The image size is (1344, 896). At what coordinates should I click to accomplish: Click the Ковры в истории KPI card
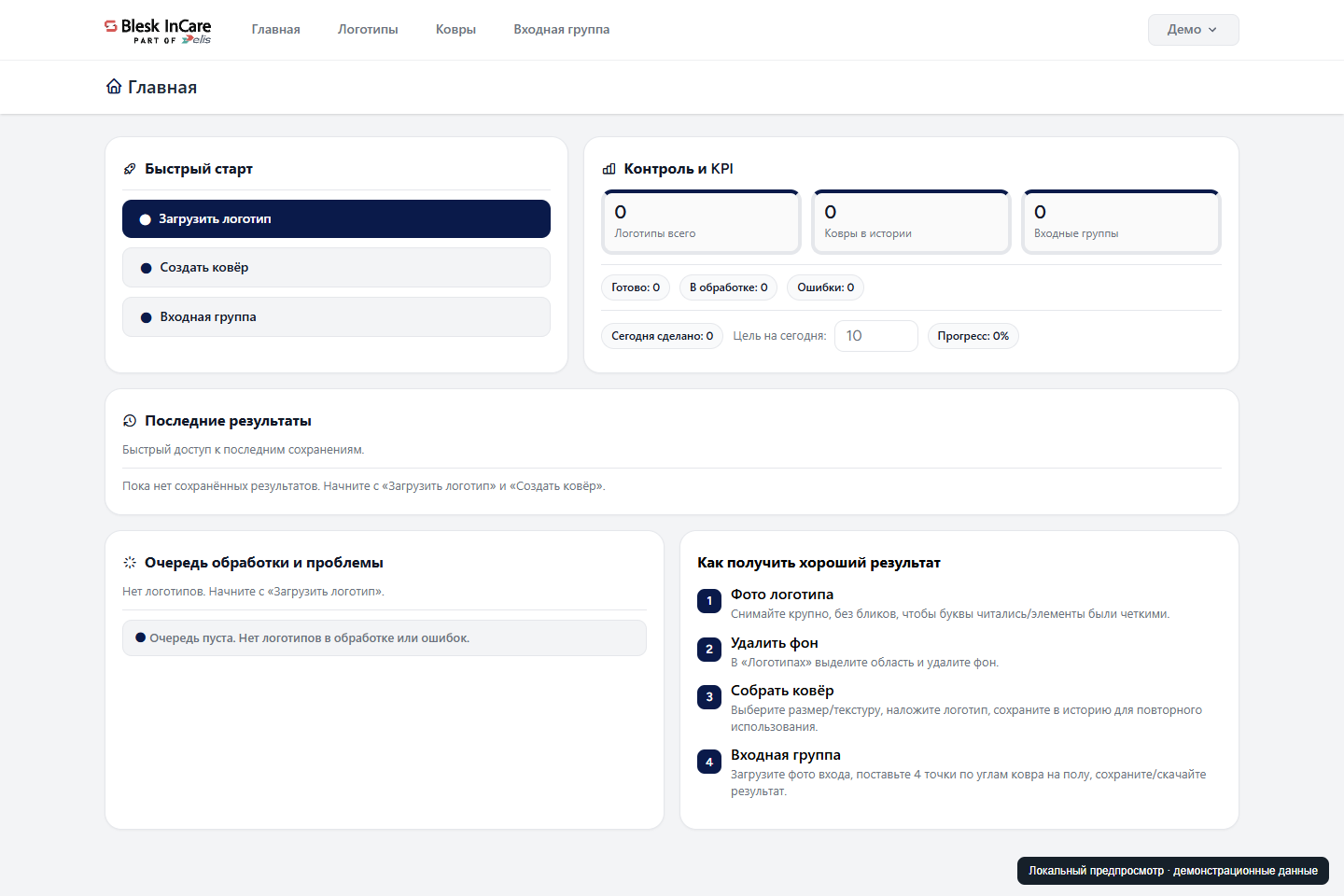tap(912, 222)
